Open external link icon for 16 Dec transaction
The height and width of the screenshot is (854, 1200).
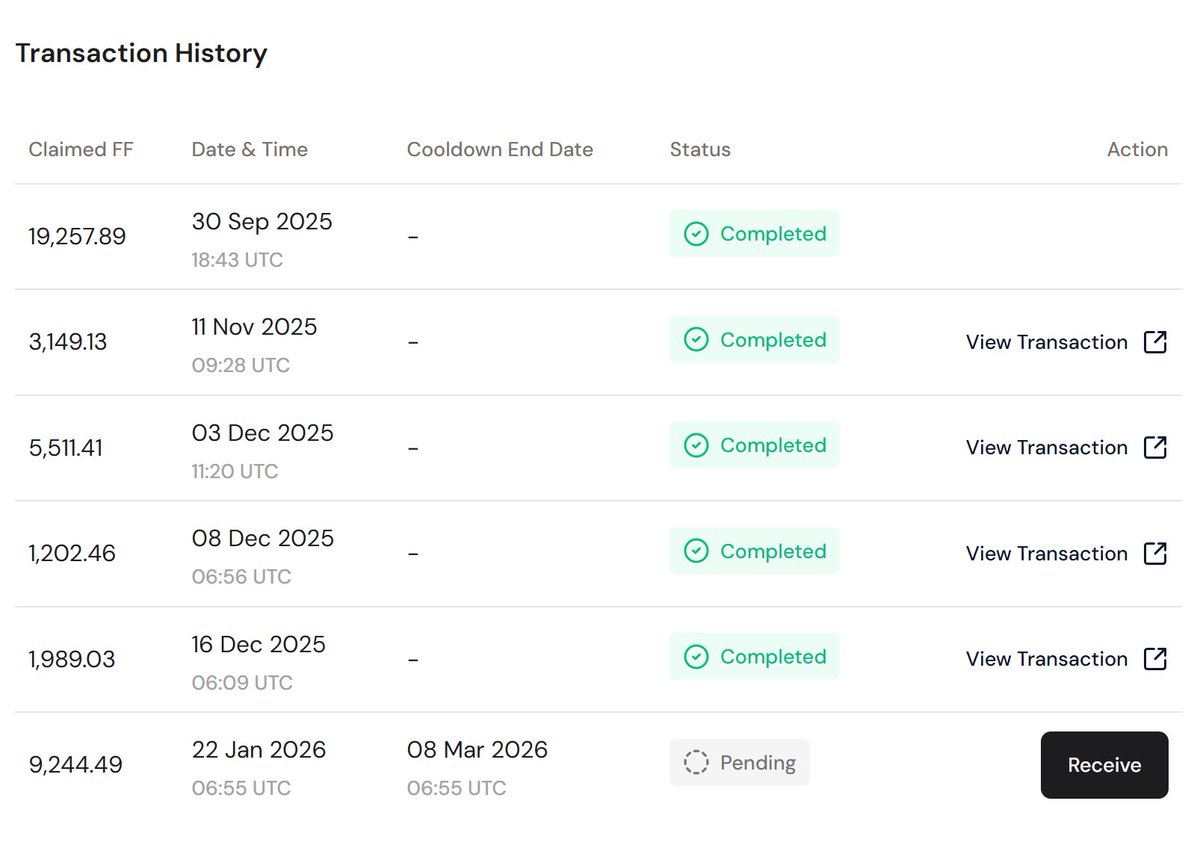(x=1155, y=659)
